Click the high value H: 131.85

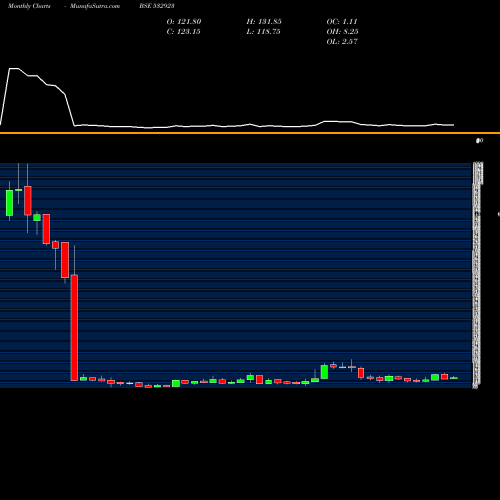coord(264,22)
